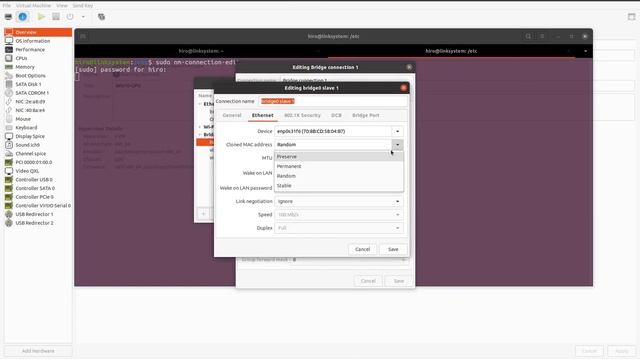
Task: Click Save in bridge0 slave dialog
Action: 393,249
